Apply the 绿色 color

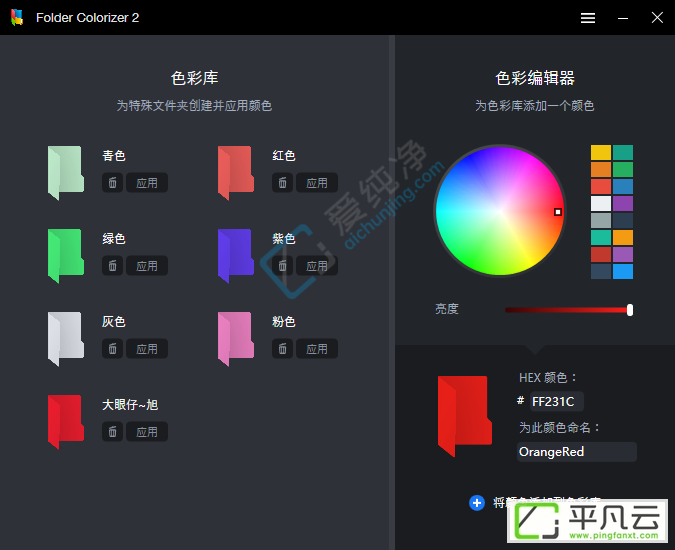[147, 266]
